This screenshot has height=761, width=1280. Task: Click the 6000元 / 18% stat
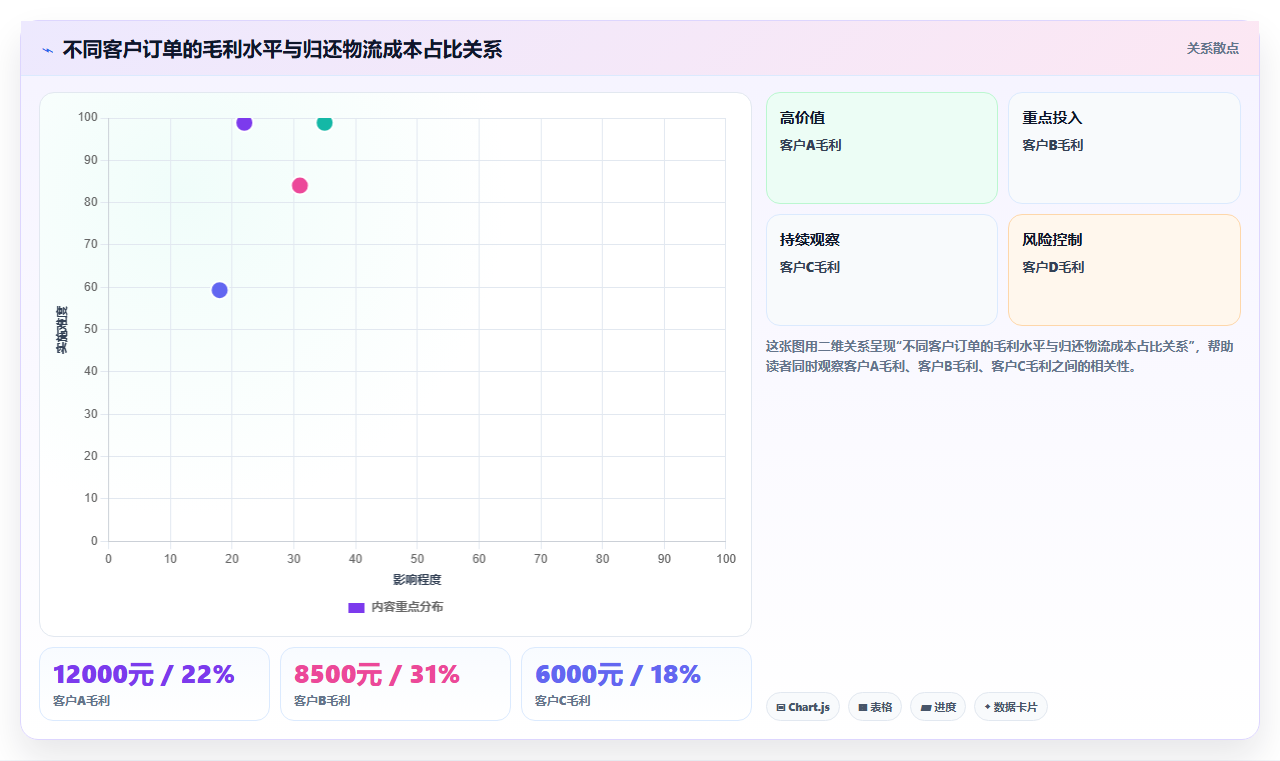coord(618,674)
